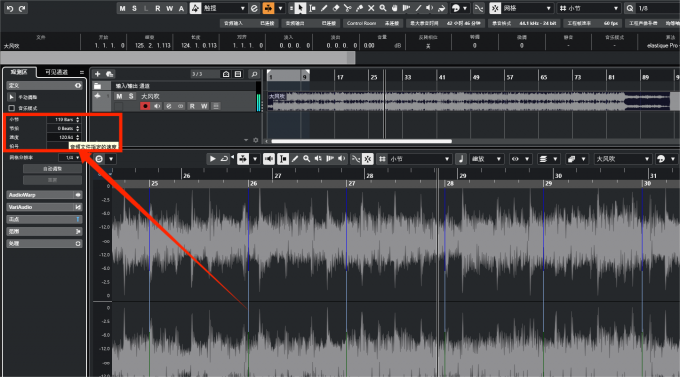Select the Zoom magnifier tool in the top project toolbar
The image size is (680, 377).
pos(383,8)
